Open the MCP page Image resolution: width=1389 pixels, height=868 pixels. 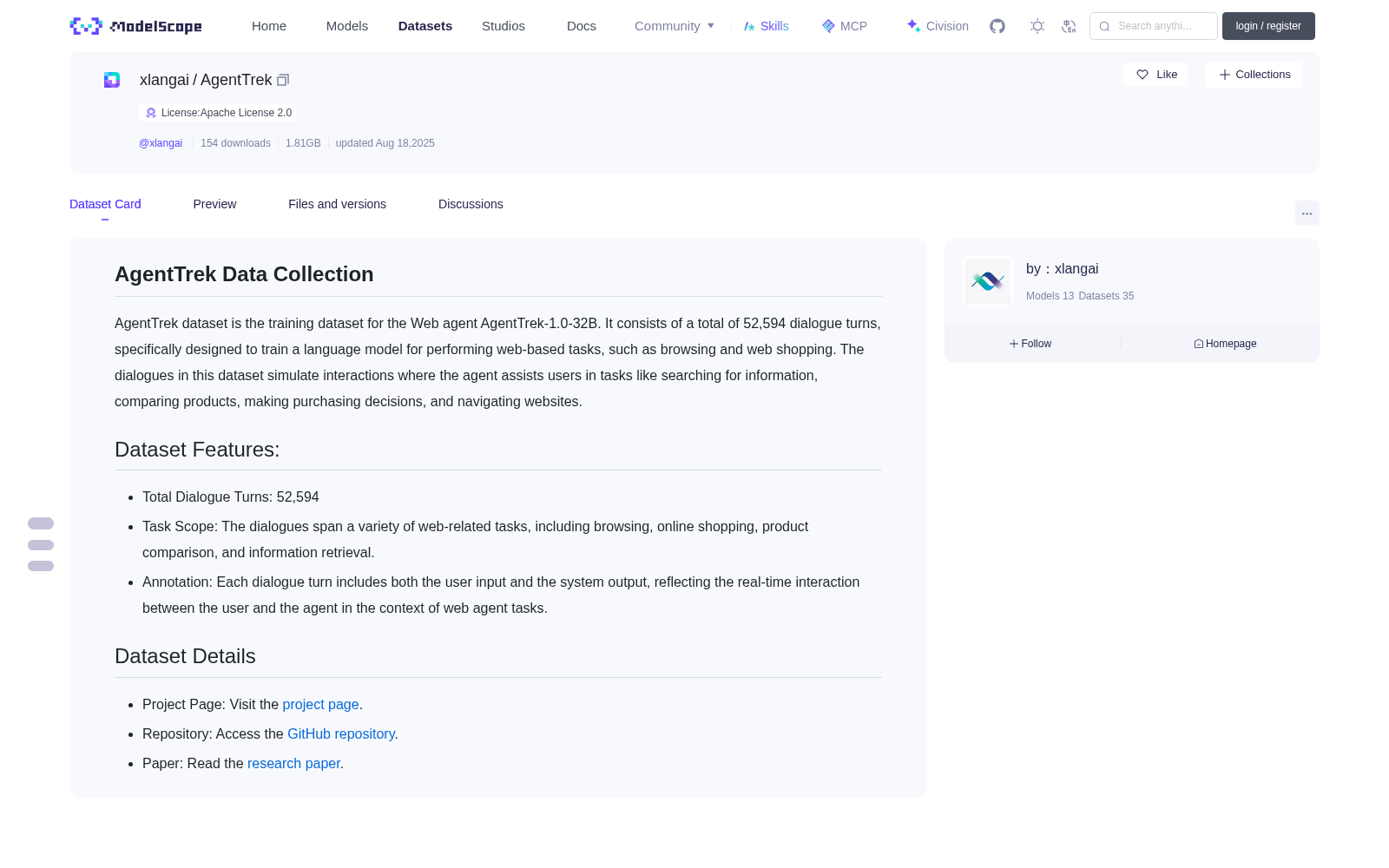(844, 26)
